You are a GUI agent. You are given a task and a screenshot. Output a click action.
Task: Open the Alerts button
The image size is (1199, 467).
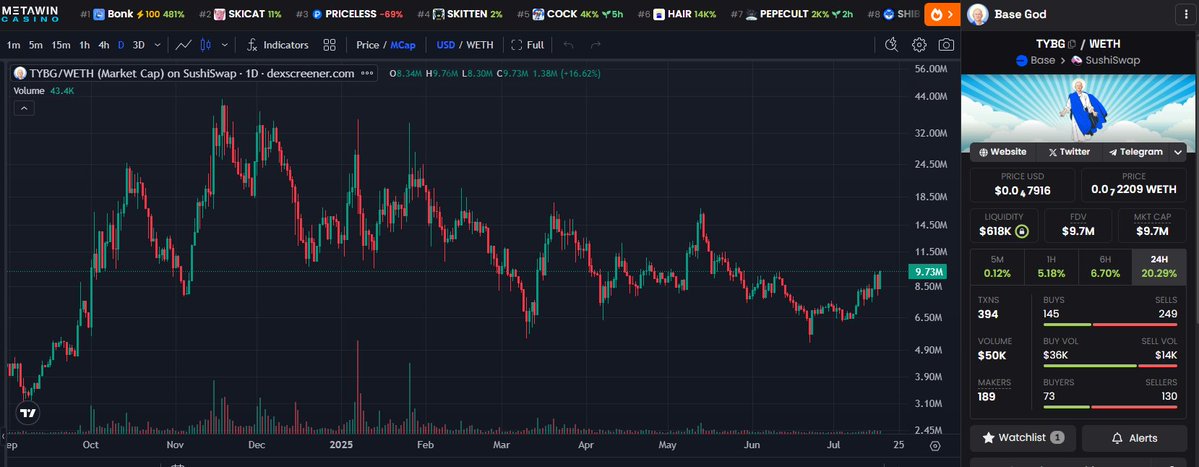click(1135, 438)
